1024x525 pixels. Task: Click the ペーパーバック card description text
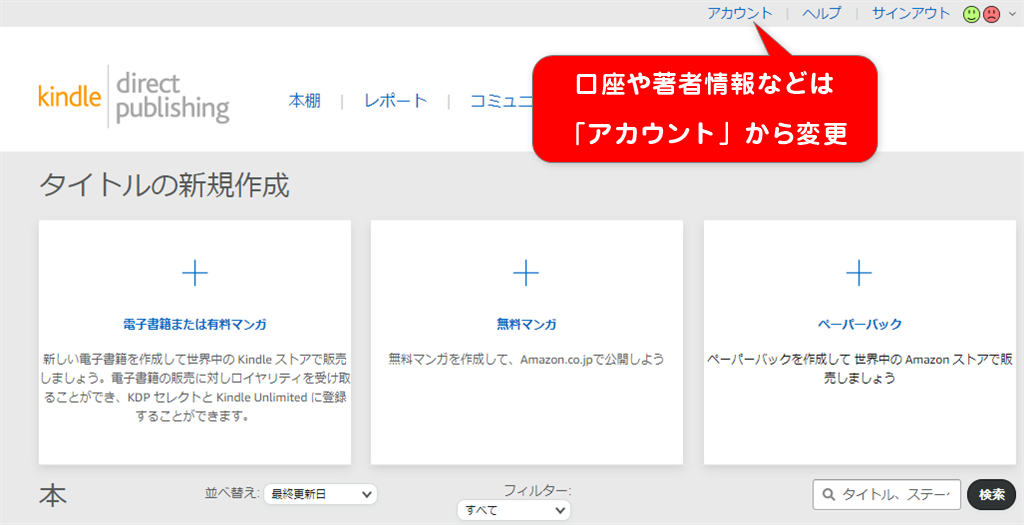(859, 368)
